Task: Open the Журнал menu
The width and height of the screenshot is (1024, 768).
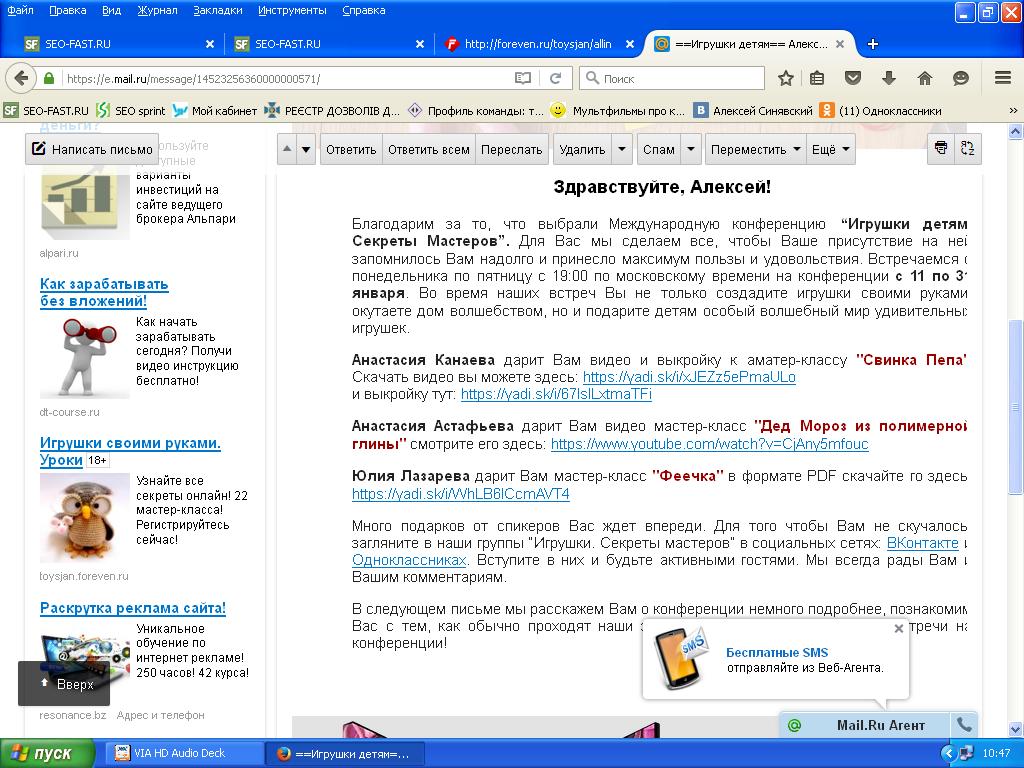Action: click(x=157, y=10)
